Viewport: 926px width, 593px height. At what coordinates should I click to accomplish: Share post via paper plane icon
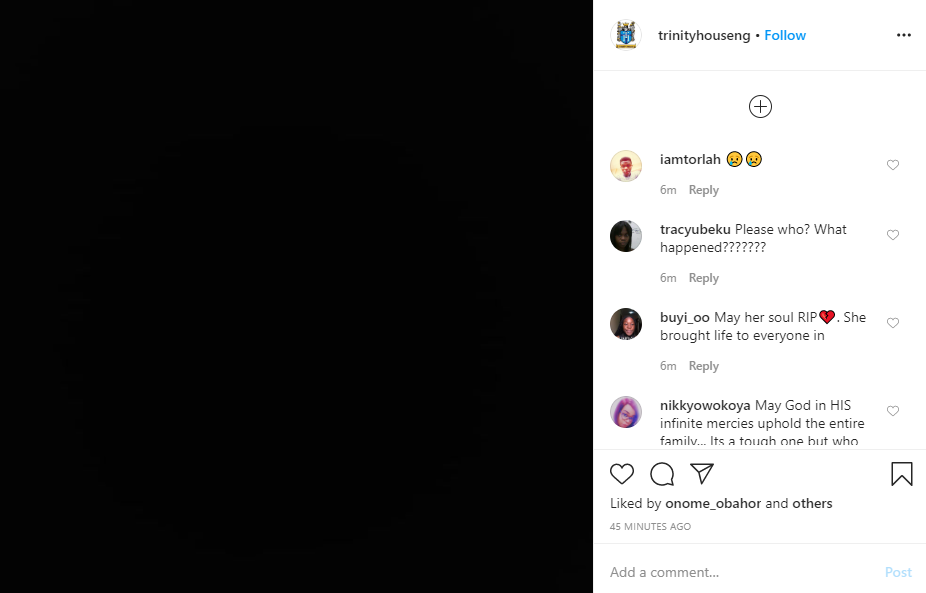(x=702, y=474)
